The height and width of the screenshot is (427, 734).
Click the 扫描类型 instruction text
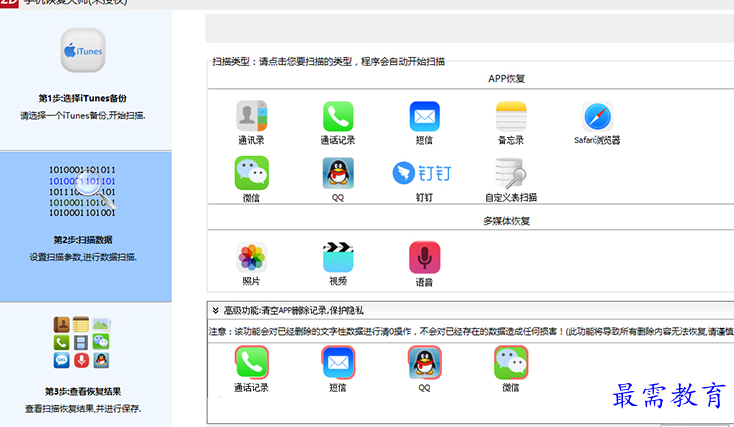[329, 61]
